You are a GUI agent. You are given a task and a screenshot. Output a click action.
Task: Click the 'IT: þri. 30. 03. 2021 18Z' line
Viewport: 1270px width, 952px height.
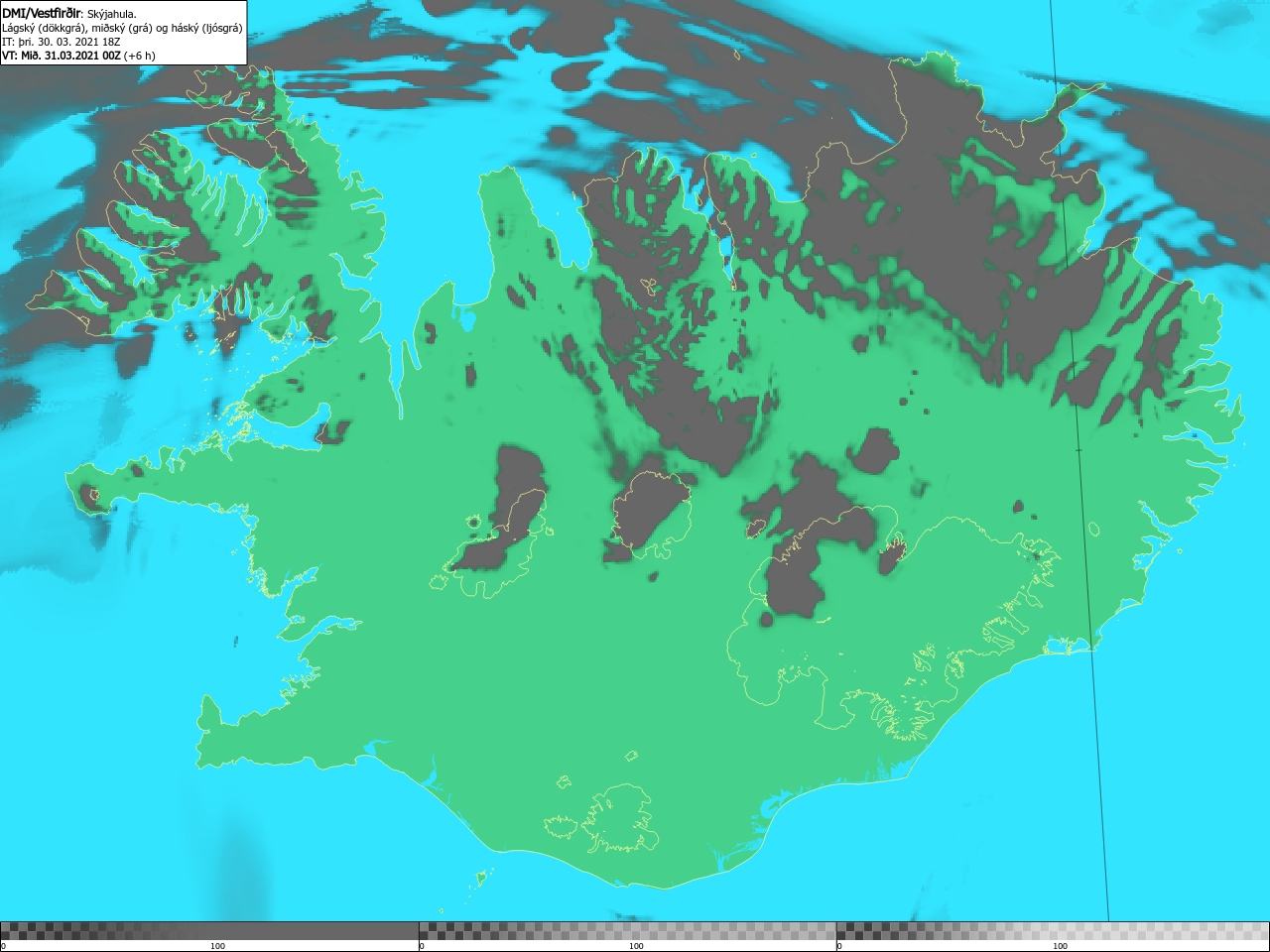(62, 42)
